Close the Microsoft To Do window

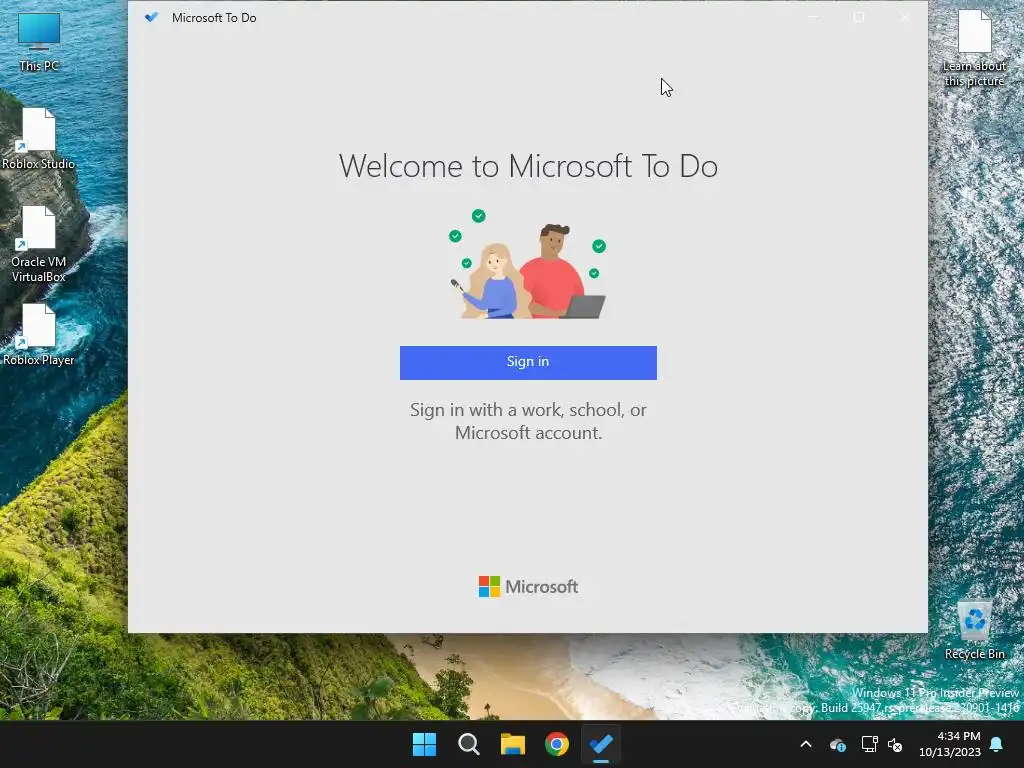tap(904, 17)
